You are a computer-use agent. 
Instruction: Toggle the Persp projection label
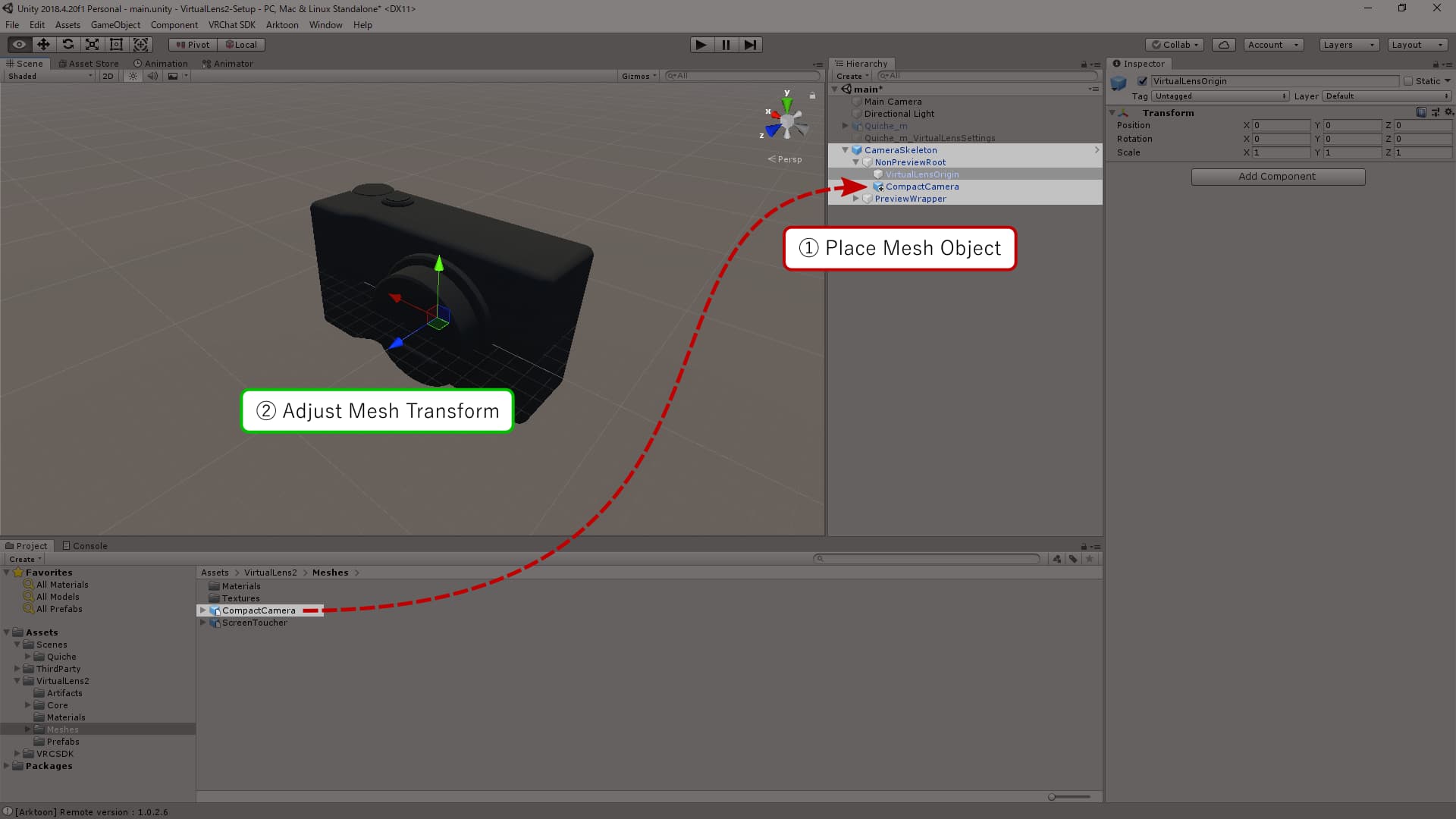pos(785,159)
